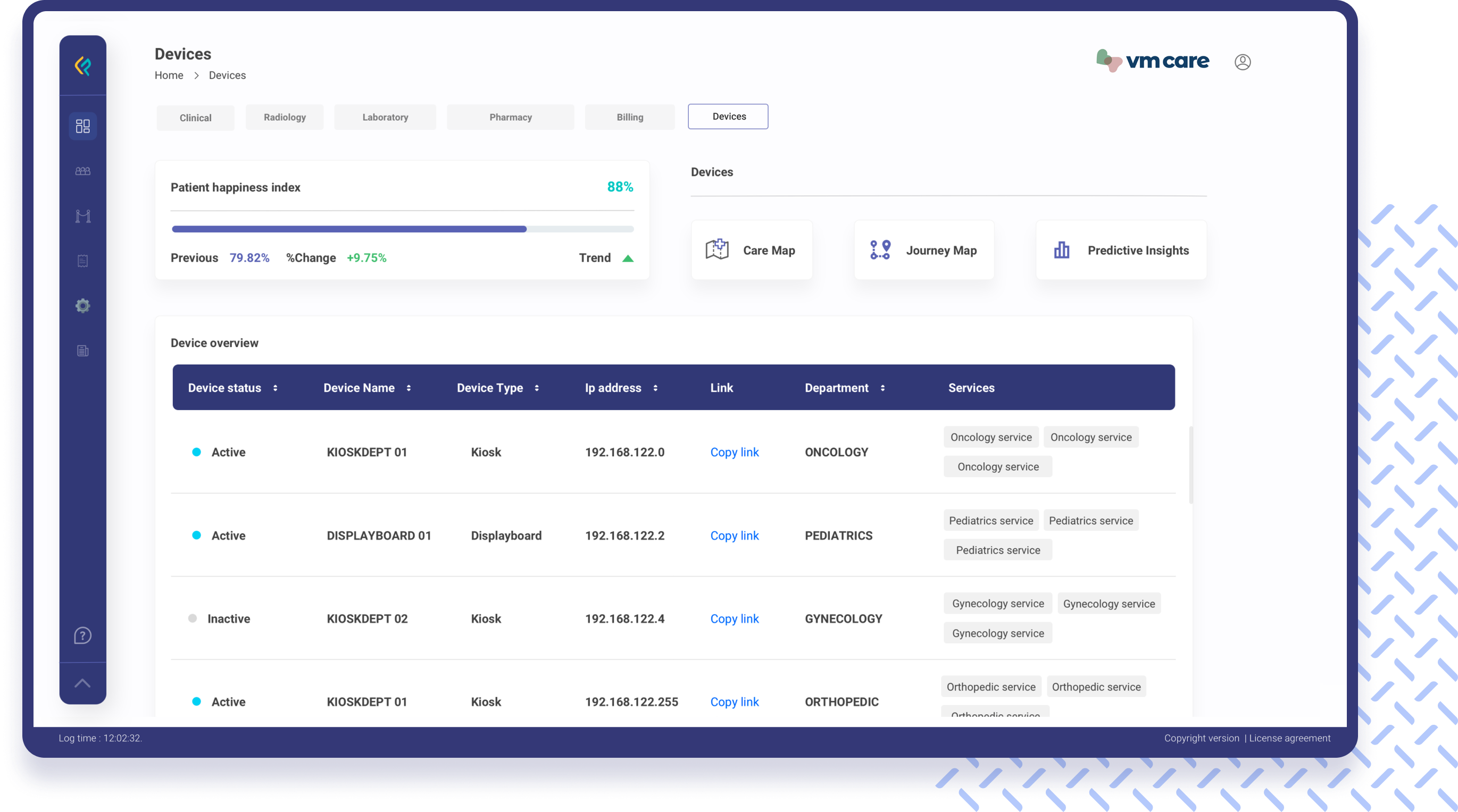Viewport: 1458px width, 812px height.
Task: Open the settings gear in sidebar
Action: [82, 306]
